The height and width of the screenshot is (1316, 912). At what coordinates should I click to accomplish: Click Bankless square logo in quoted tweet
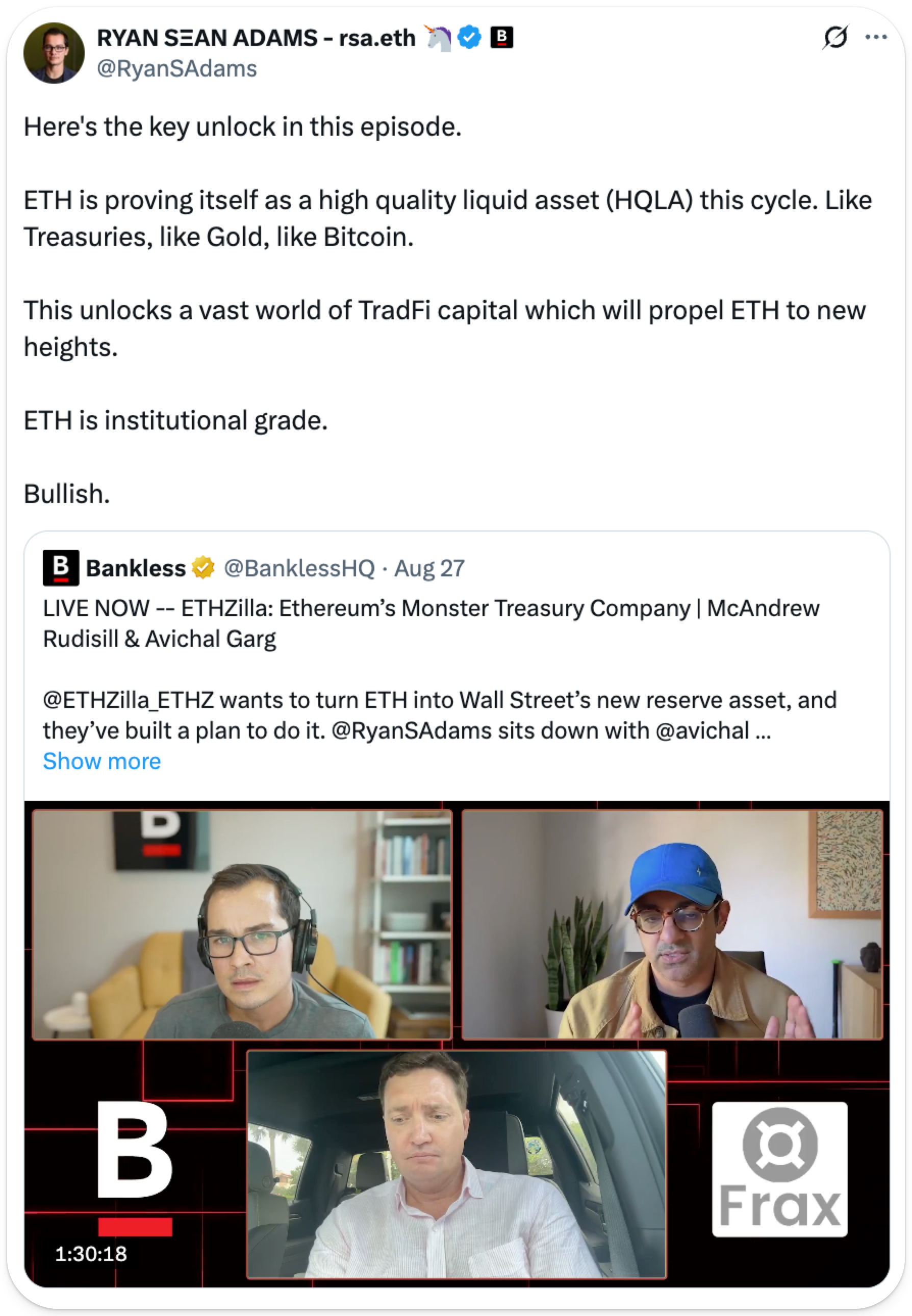coord(61,567)
